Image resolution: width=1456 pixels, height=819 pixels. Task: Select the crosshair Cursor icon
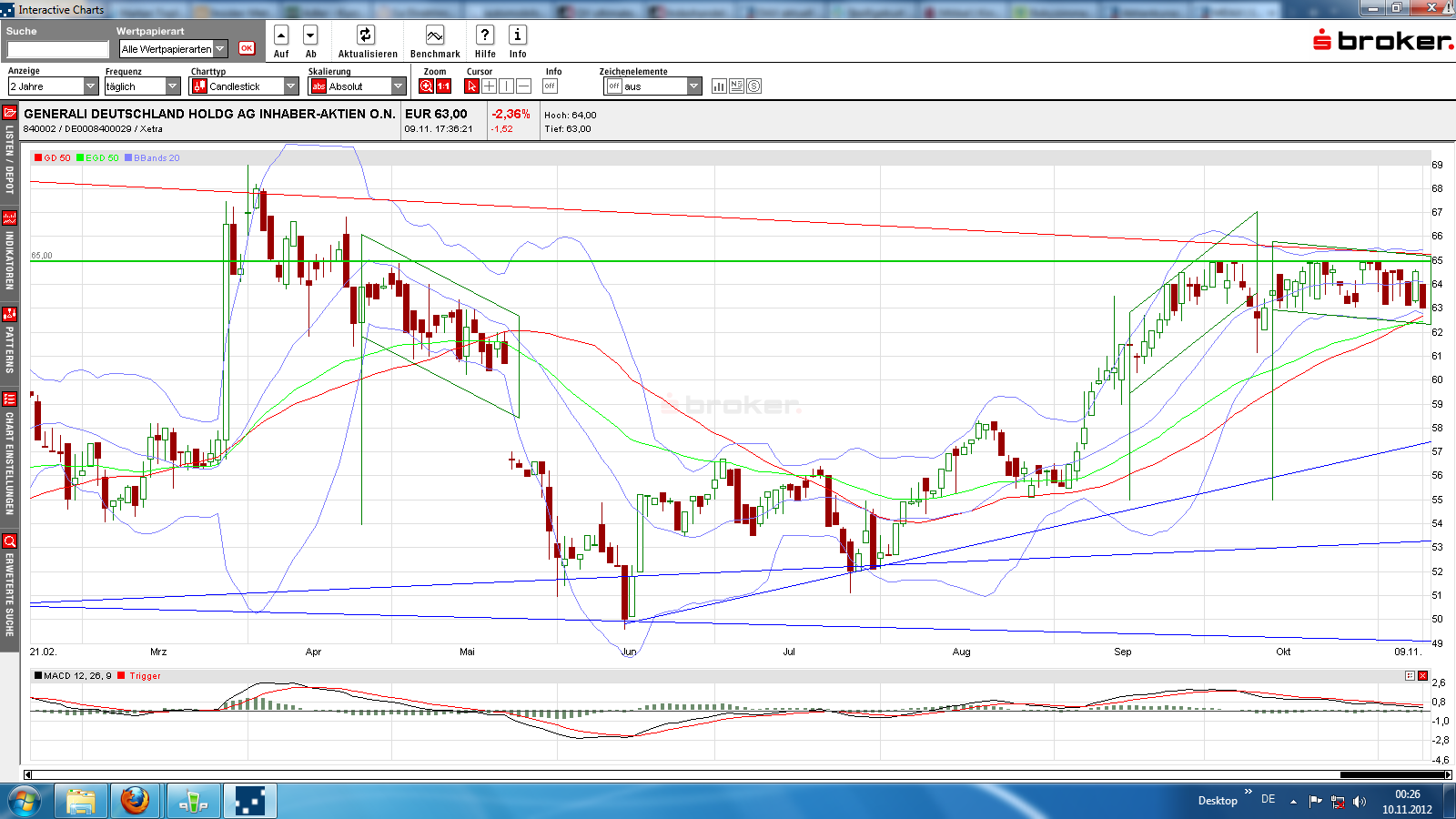click(471, 86)
